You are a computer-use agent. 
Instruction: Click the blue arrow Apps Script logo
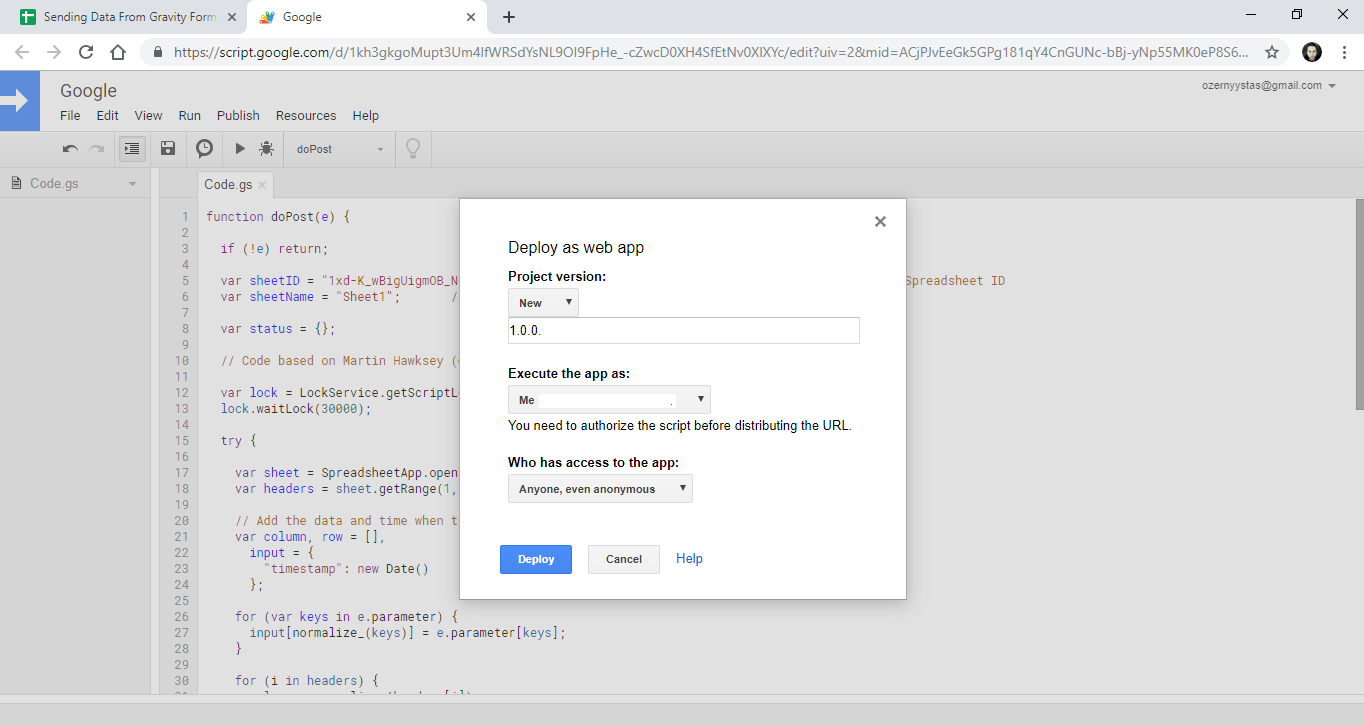(20, 101)
